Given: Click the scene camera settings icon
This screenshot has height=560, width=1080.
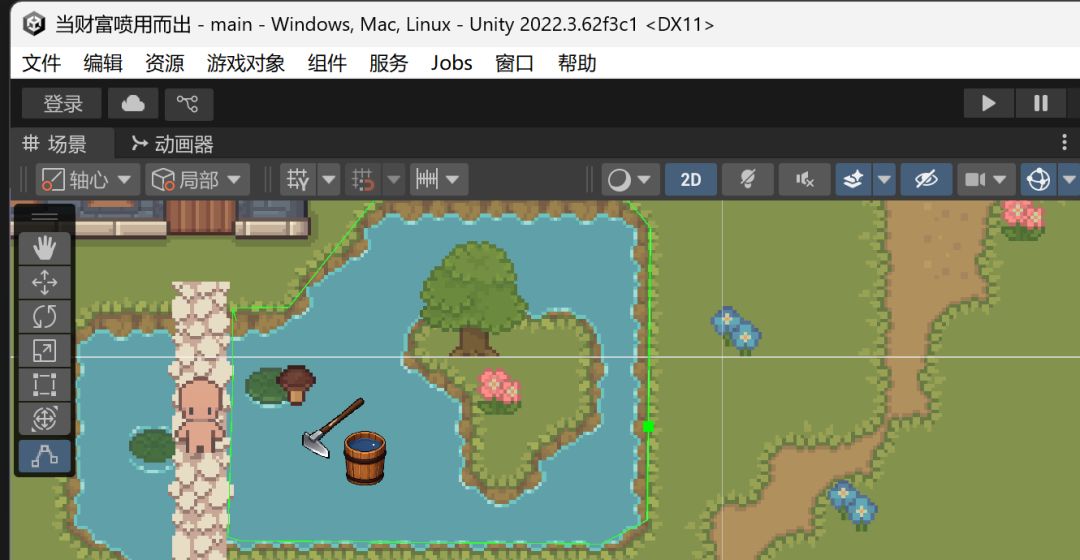Looking at the screenshot, I should point(975,180).
